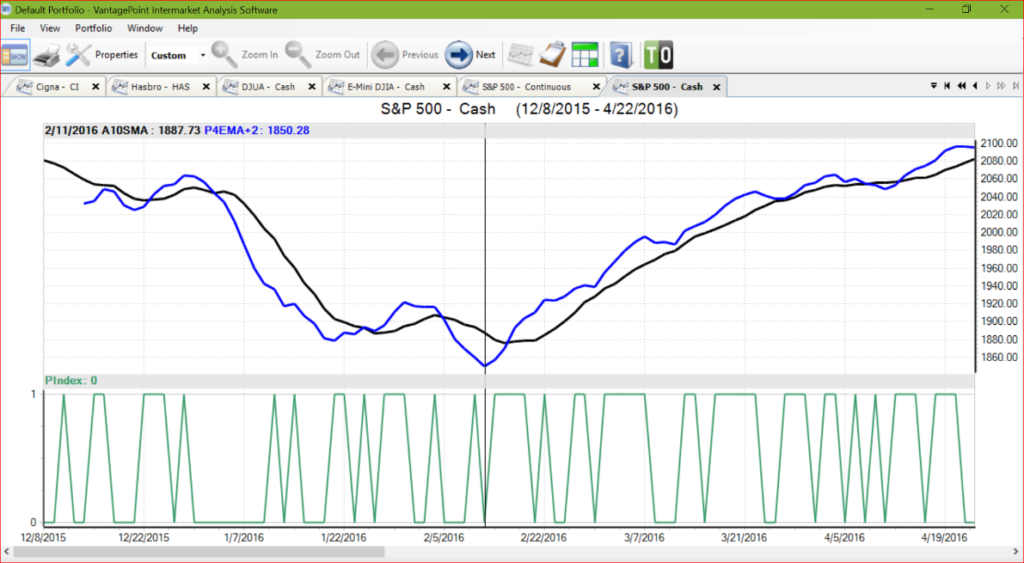The width and height of the screenshot is (1024, 563).
Task: Click the A10SMA : 1887.73 readout
Action: coord(151,130)
